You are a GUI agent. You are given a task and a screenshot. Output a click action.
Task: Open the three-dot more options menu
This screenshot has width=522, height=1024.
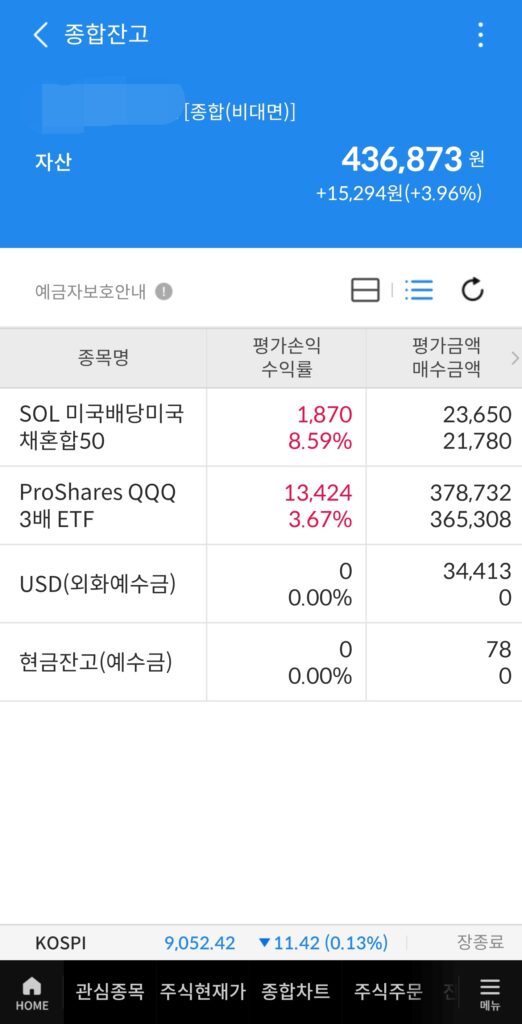pos(480,35)
